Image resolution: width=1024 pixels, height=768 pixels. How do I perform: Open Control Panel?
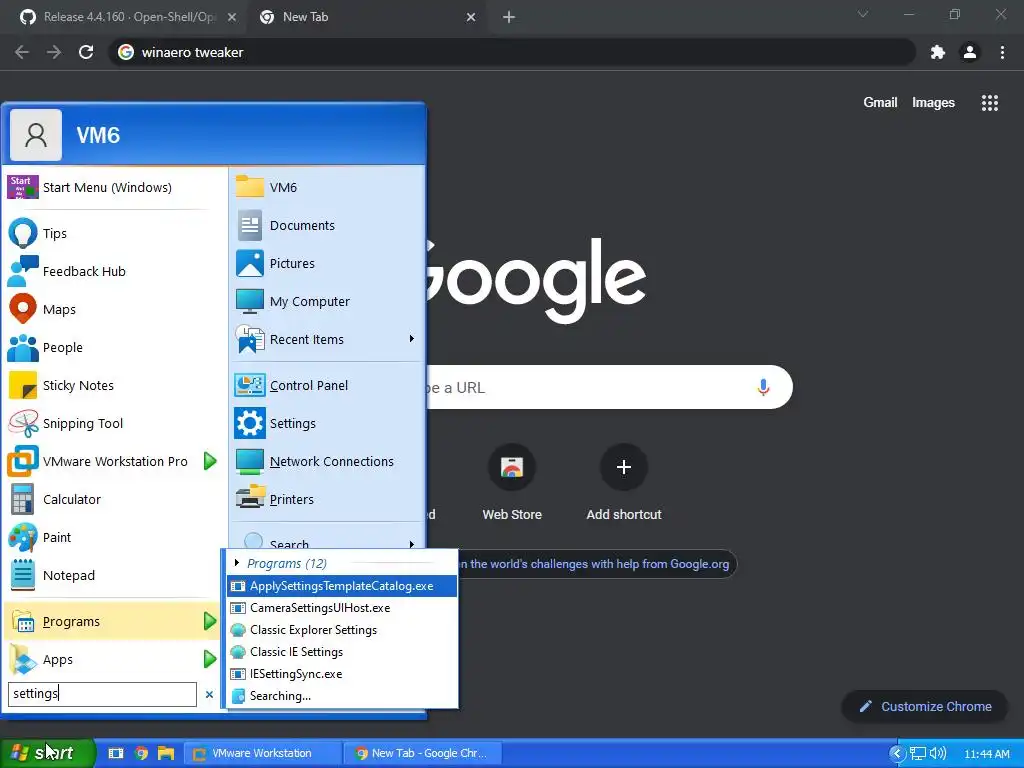[x=327, y=385]
